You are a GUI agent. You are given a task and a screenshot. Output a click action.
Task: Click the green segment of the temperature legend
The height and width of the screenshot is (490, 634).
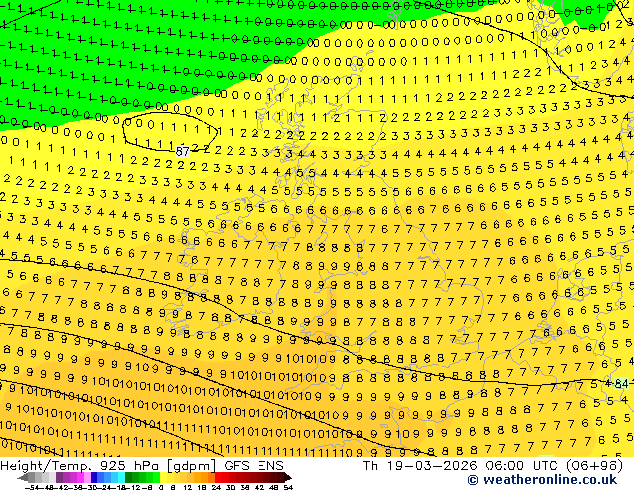click(x=142, y=478)
